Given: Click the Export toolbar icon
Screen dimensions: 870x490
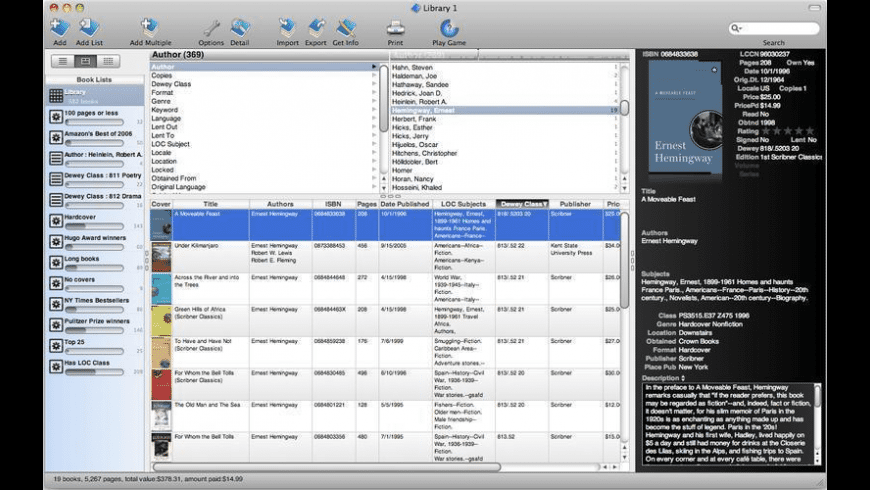Looking at the screenshot, I should coord(316,28).
